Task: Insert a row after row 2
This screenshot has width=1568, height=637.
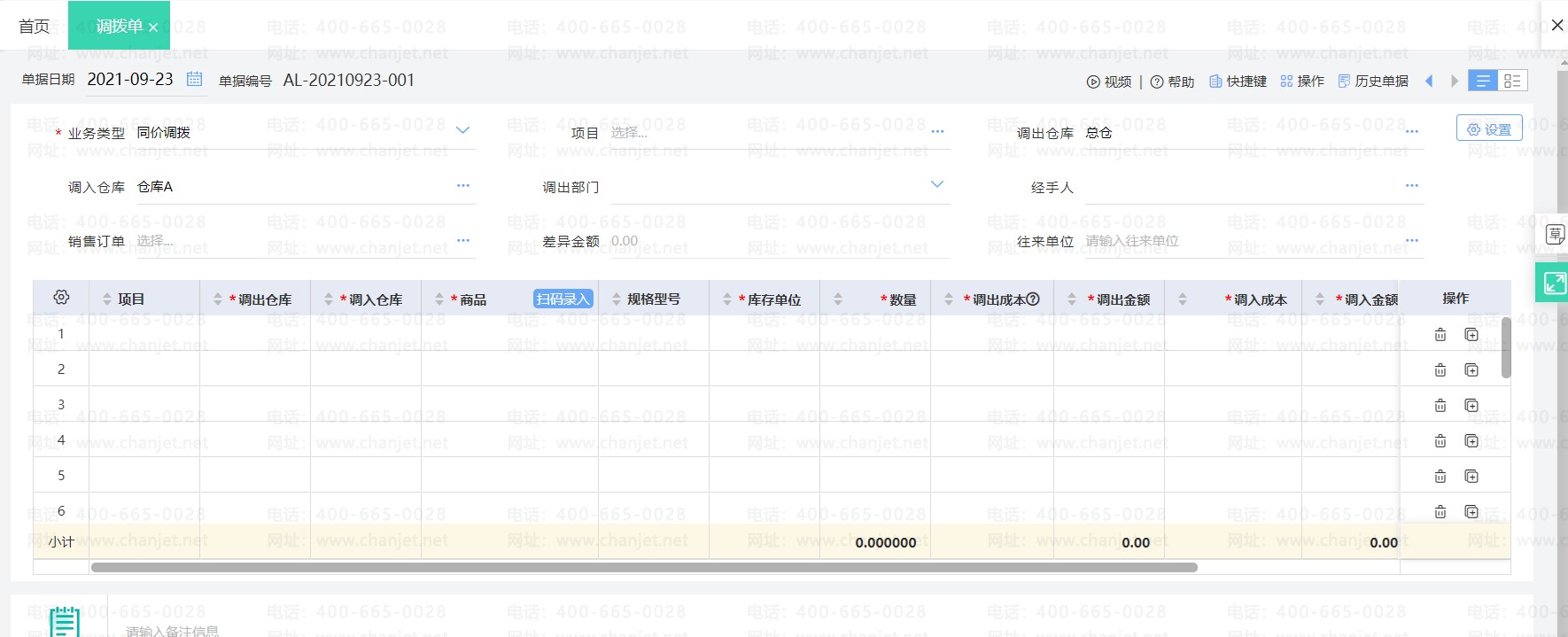Action: click(x=1471, y=369)
